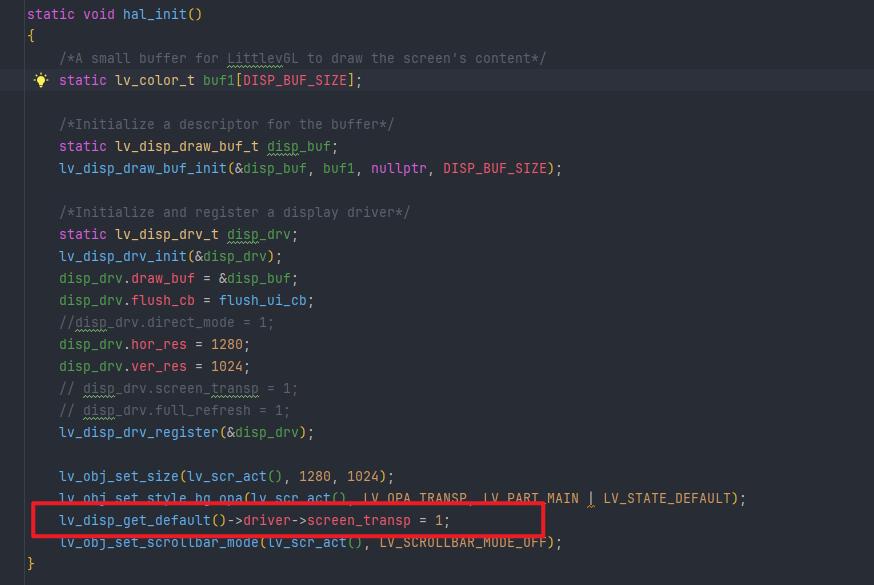
Task: Click lv_disp_get_default function call
Action: [135, 520]
